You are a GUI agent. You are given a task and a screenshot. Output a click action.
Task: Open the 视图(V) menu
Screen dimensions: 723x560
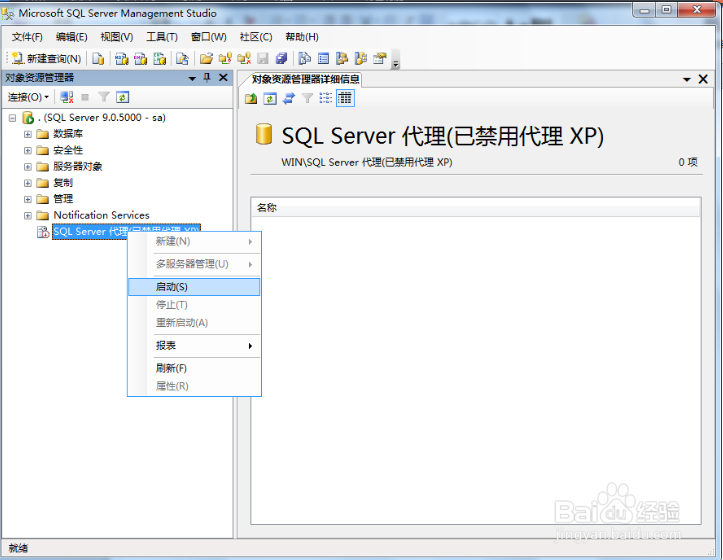click(x=117, y=37)
